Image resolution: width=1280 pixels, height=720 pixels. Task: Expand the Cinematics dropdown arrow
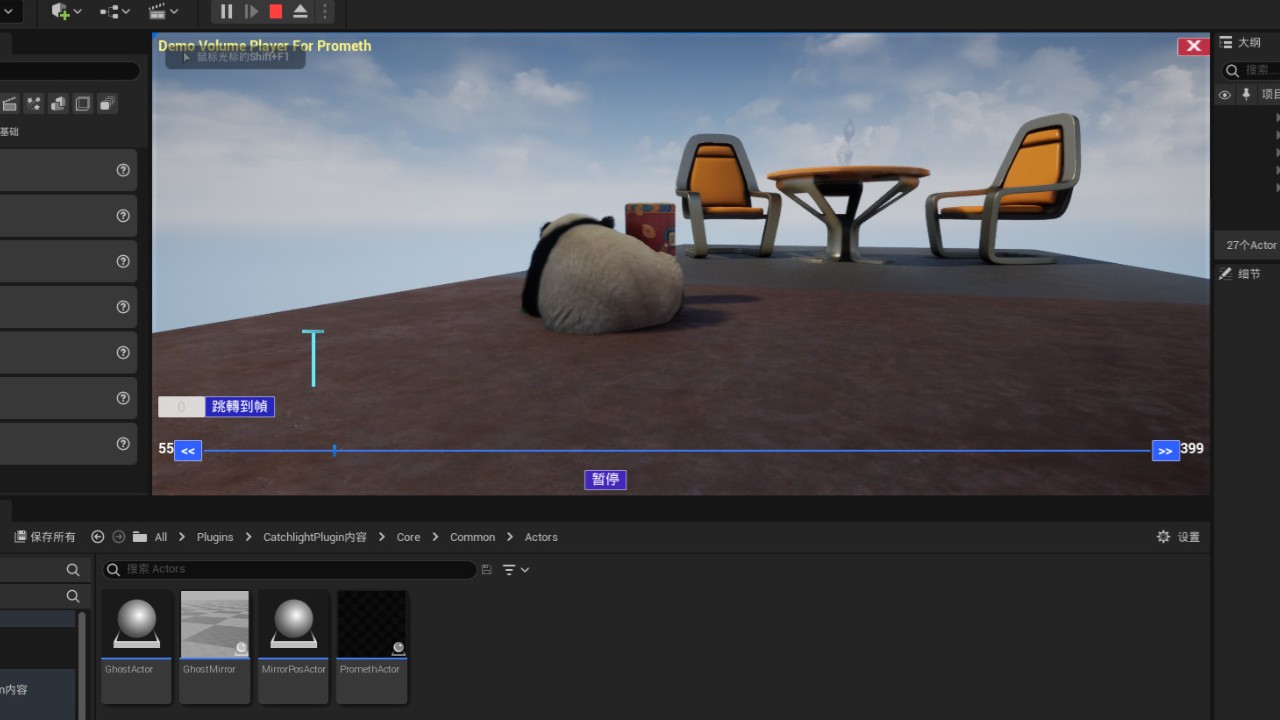coord(175,12)
